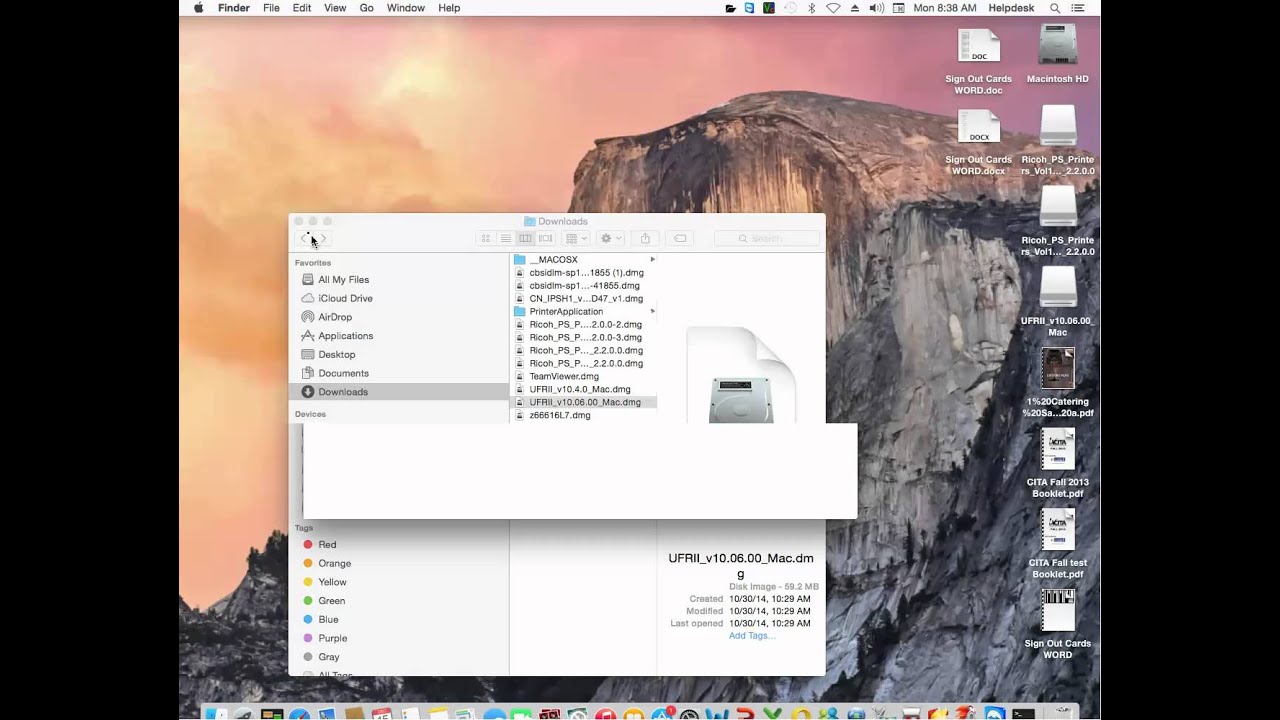Screen dimensions: 1280x720
Task: Click Add Tags… link in preview
Action: click(x=752, y=636)
